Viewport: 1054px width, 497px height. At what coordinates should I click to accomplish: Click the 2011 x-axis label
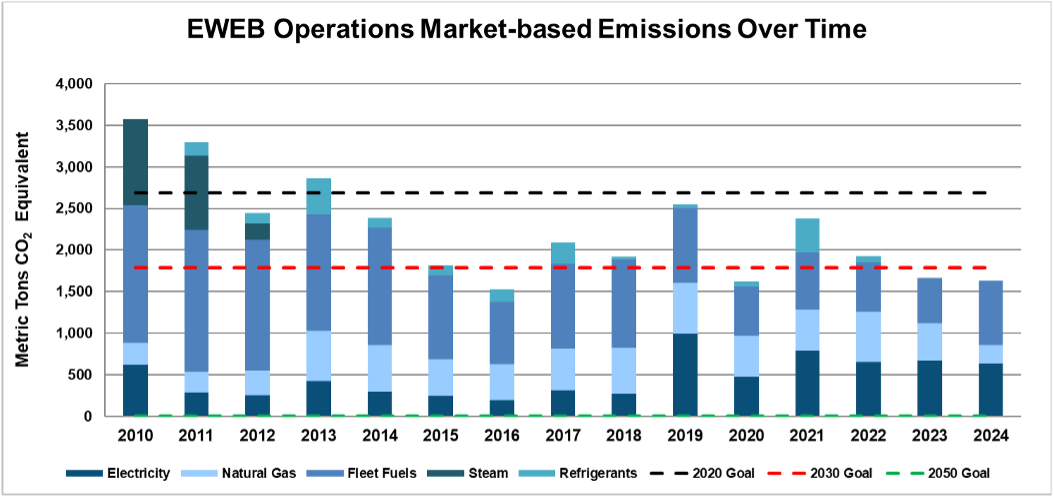[x=196, y=436]
